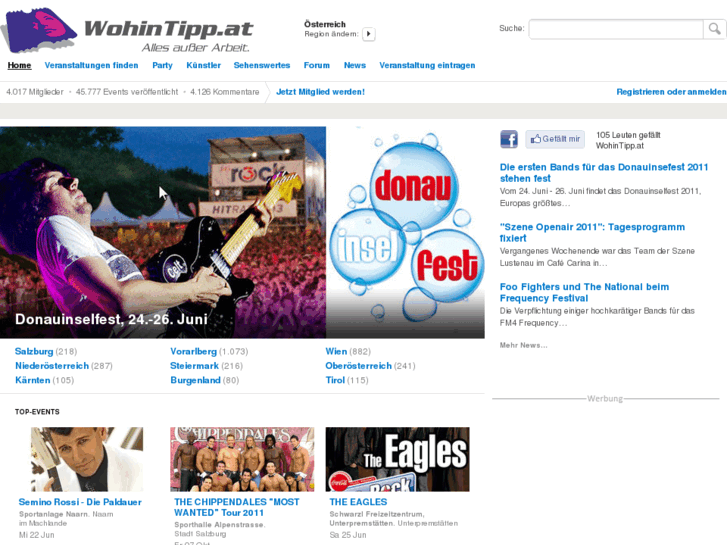Image resolution: width=727 pixels, height=545 pixels.
Task: Open the Facebook icon link
Action: pyautogui.click(x=509, y=139)
